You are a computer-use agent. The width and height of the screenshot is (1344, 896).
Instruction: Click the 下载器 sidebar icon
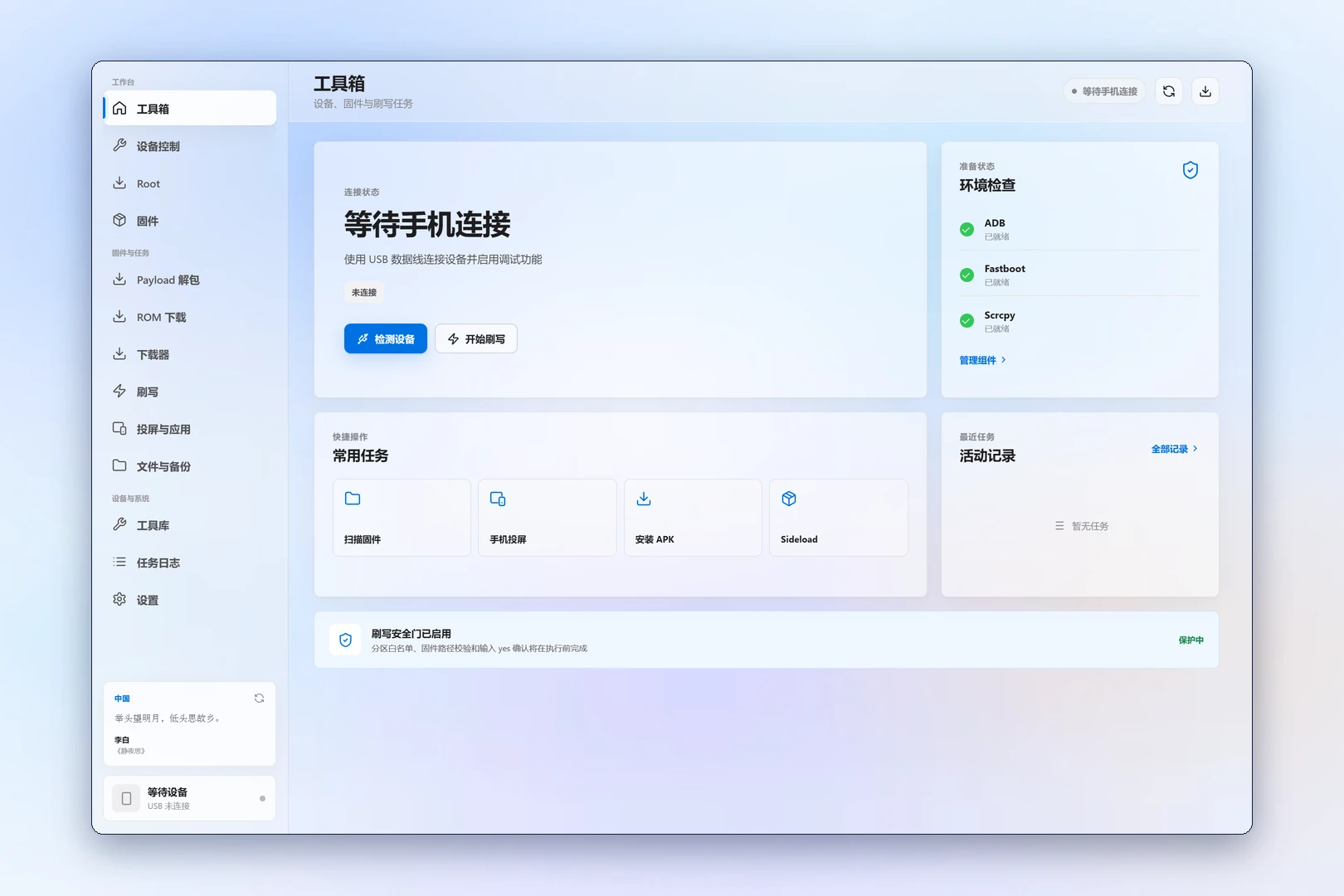[119, 354]
